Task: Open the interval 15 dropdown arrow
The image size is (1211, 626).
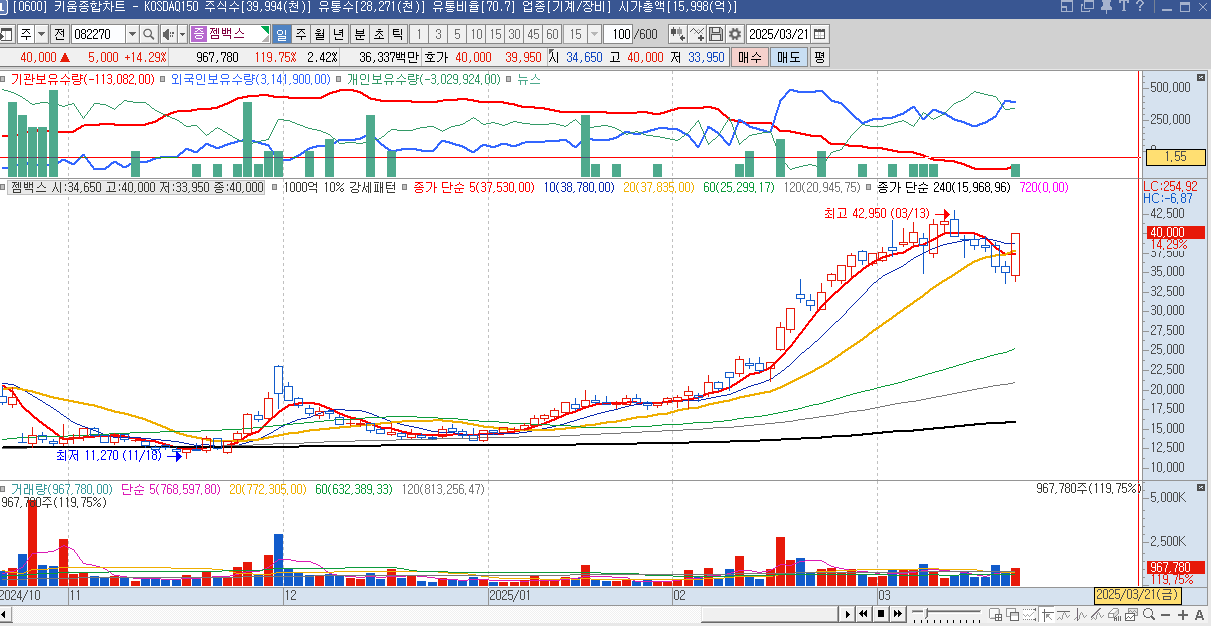Action: point(594,34)
